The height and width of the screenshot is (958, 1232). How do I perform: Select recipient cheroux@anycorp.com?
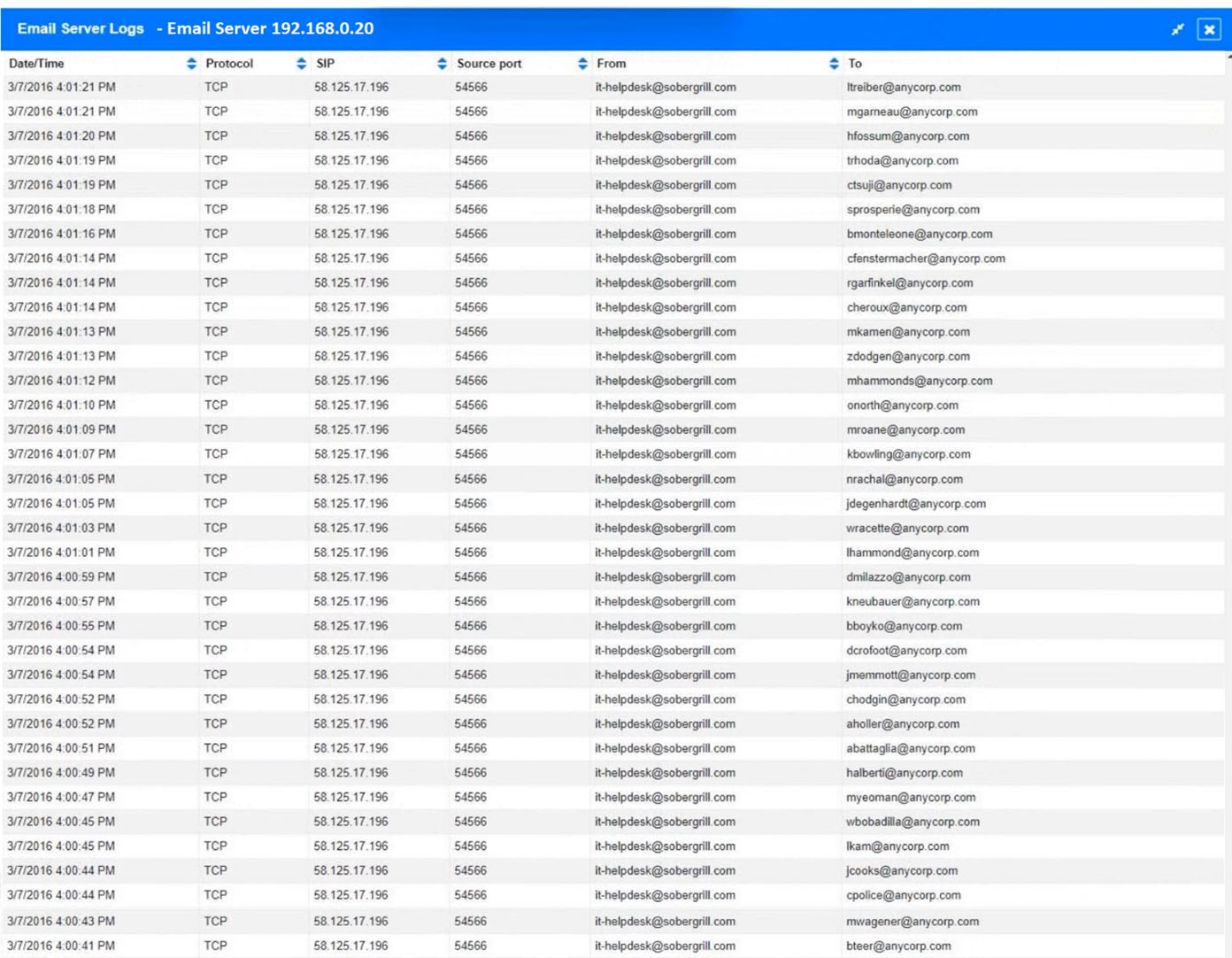coord(907,308)
